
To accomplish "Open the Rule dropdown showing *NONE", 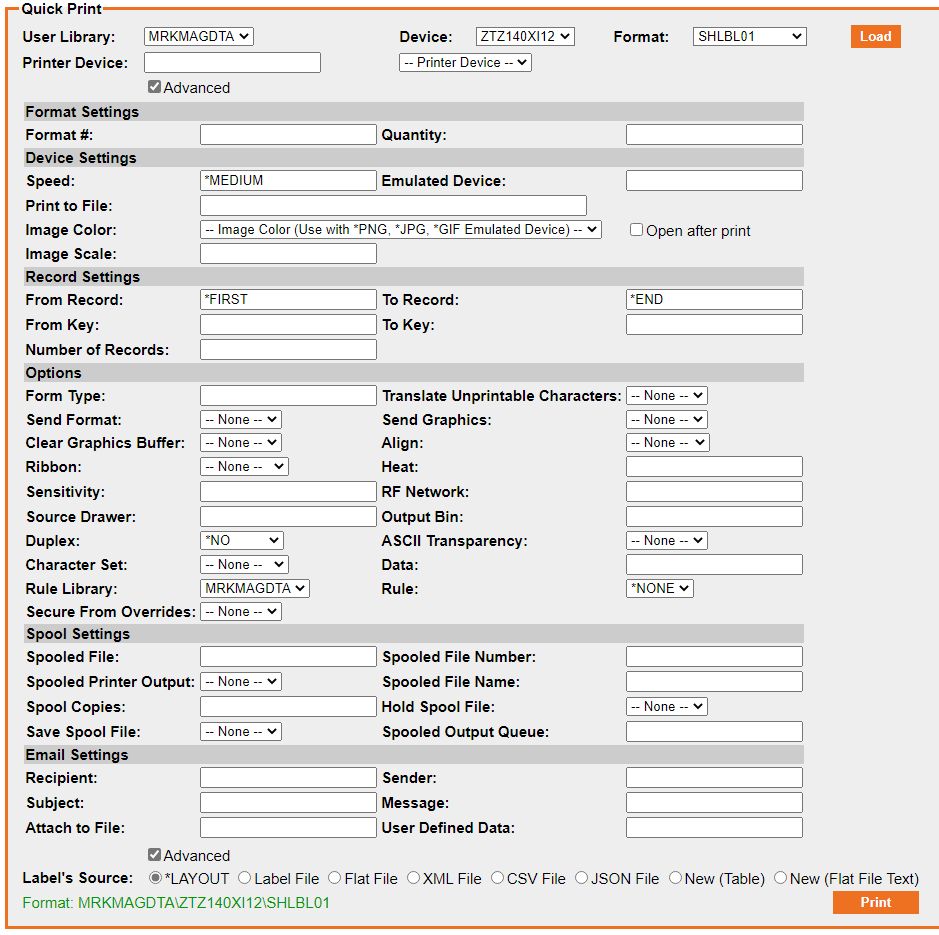I will (x=659, y=588).
